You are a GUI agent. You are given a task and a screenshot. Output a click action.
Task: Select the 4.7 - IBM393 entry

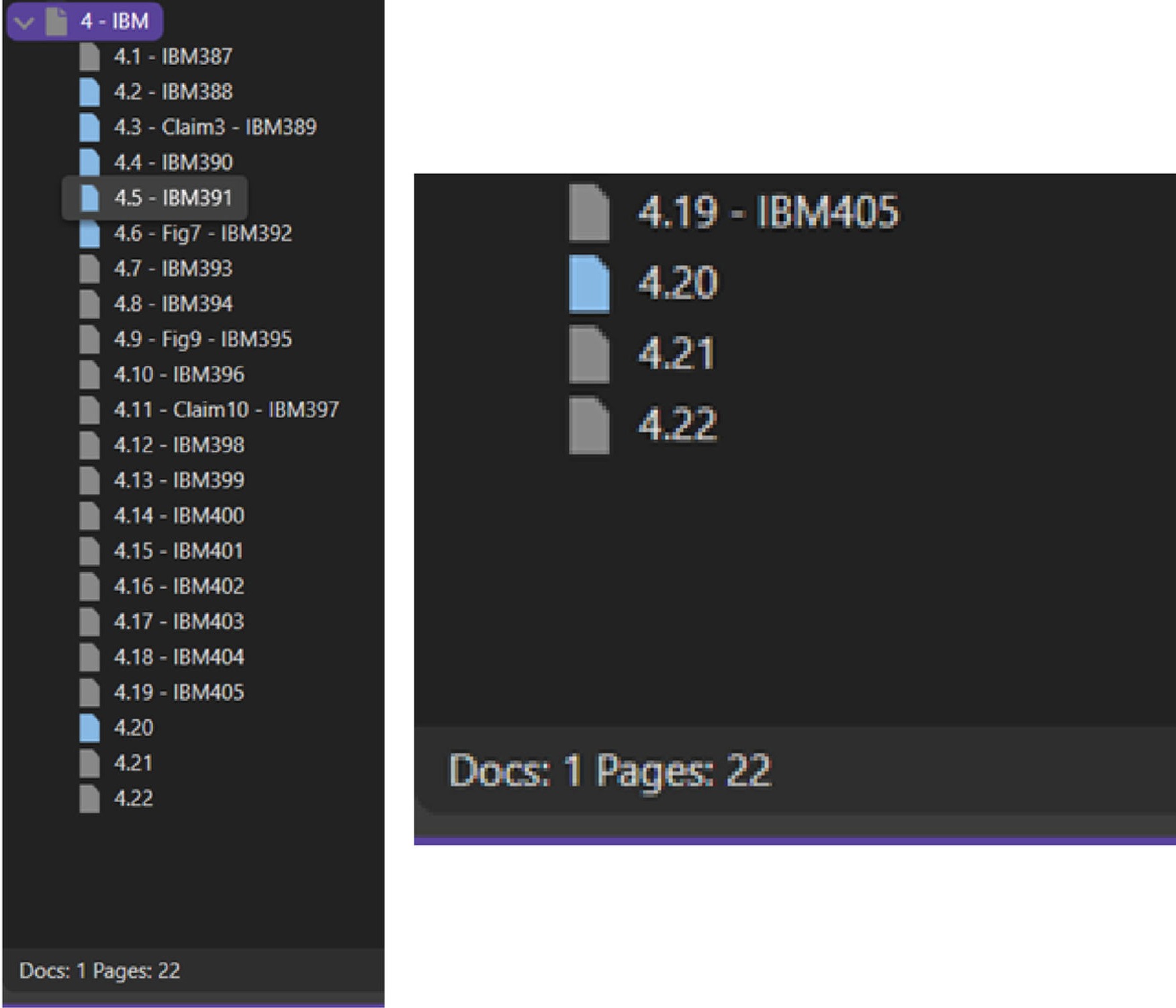coord(173,269)
